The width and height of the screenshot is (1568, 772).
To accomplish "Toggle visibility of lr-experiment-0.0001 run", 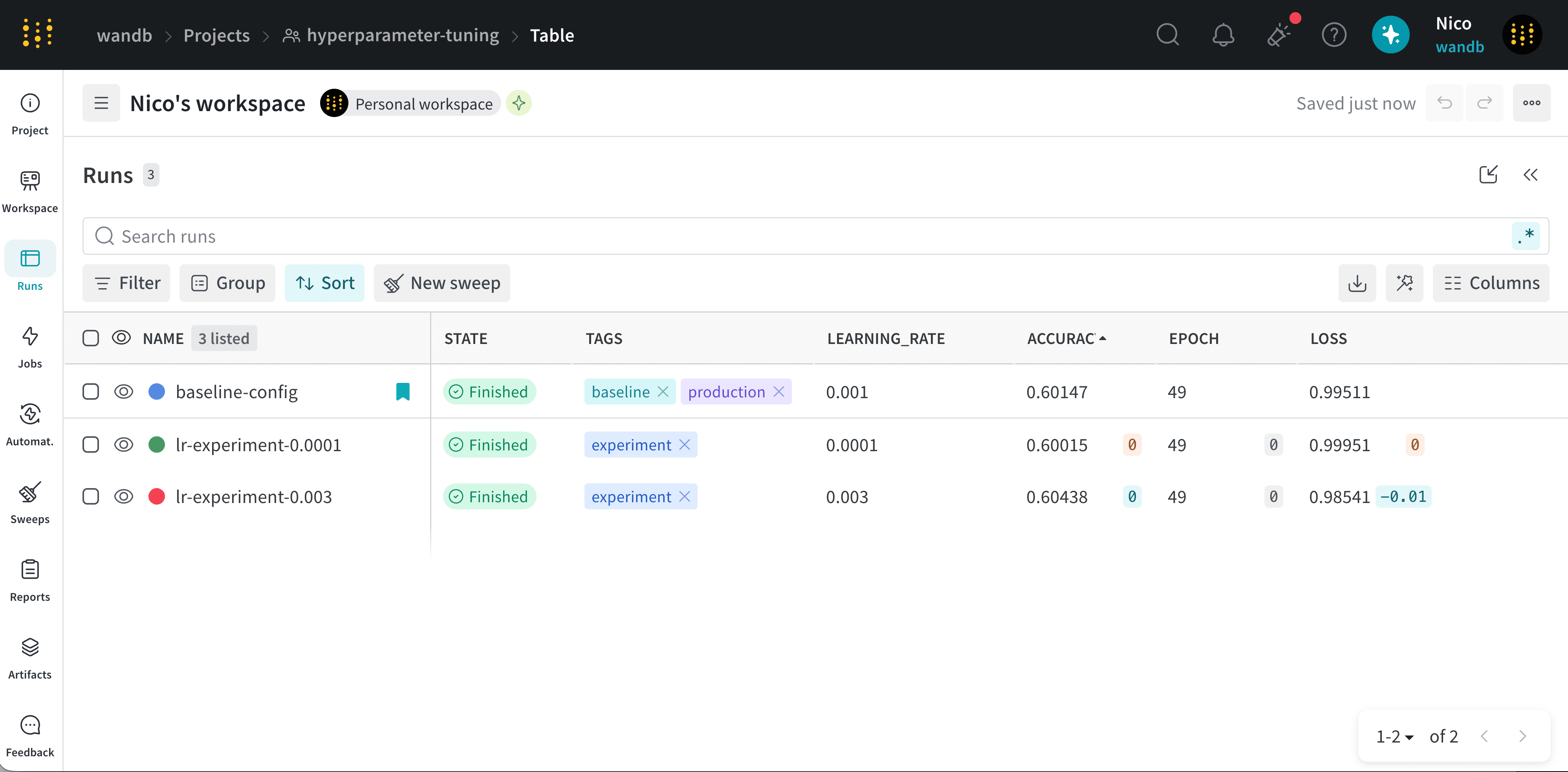I will (x=124, y=445).
